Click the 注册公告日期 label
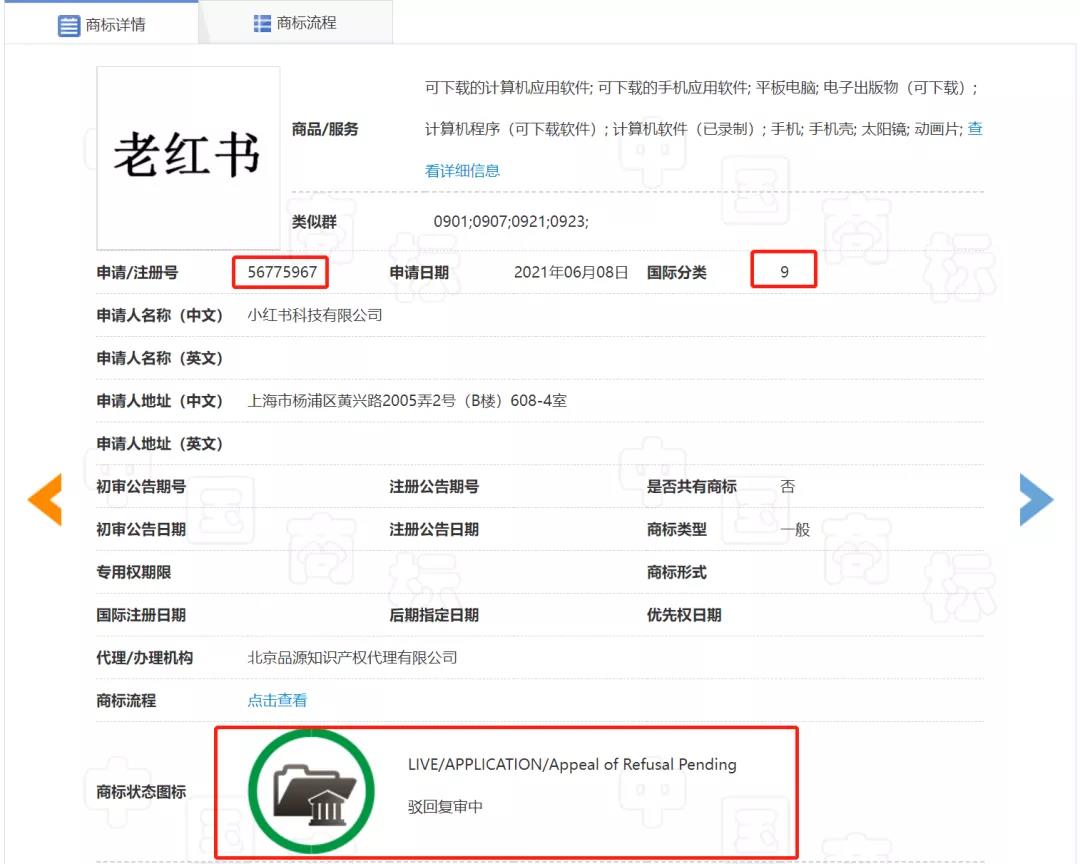The height and width of the screenshot is (864, 1080). [x=434, y=529]
